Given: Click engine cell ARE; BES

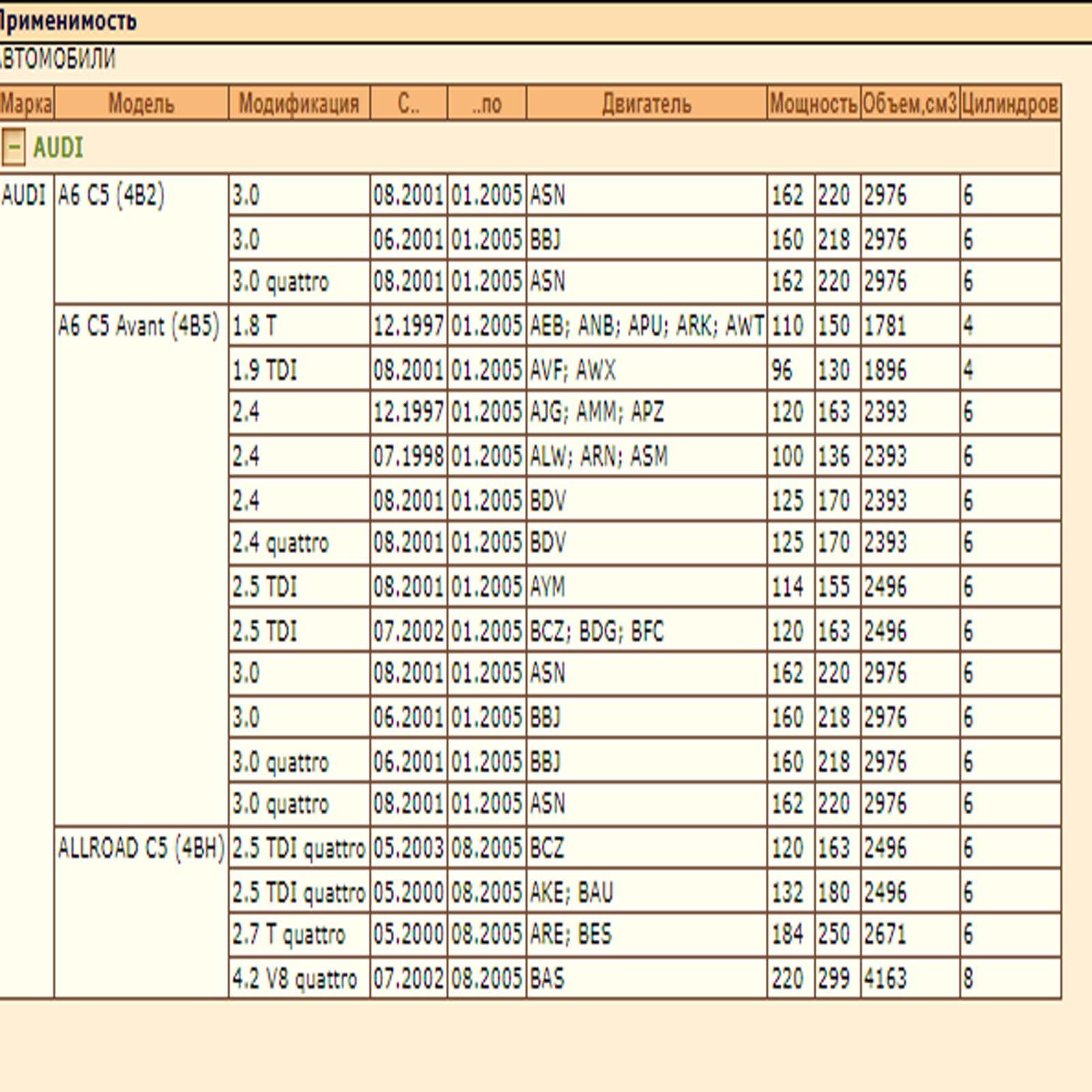Looking at the screenshot, I should click(646, 934).
